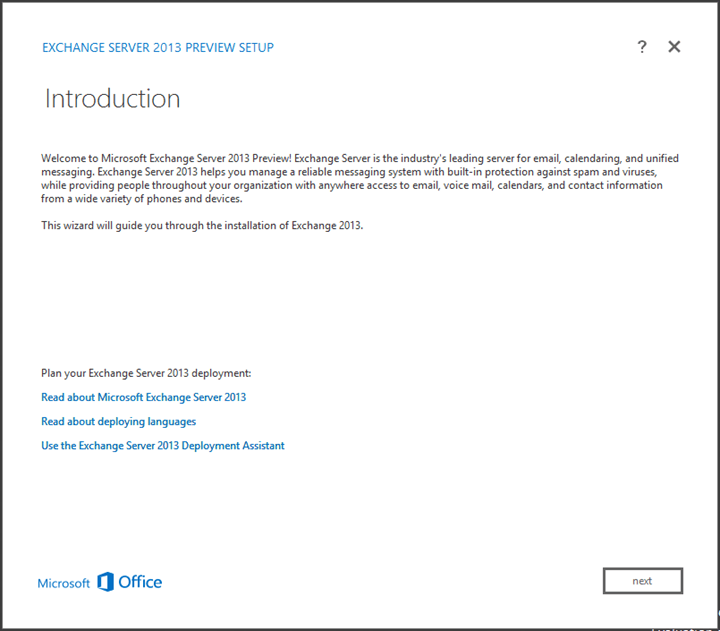
Task: Launch the Exchange Server 2013 Deployment Assistant link
Action: tap(162, 445)
